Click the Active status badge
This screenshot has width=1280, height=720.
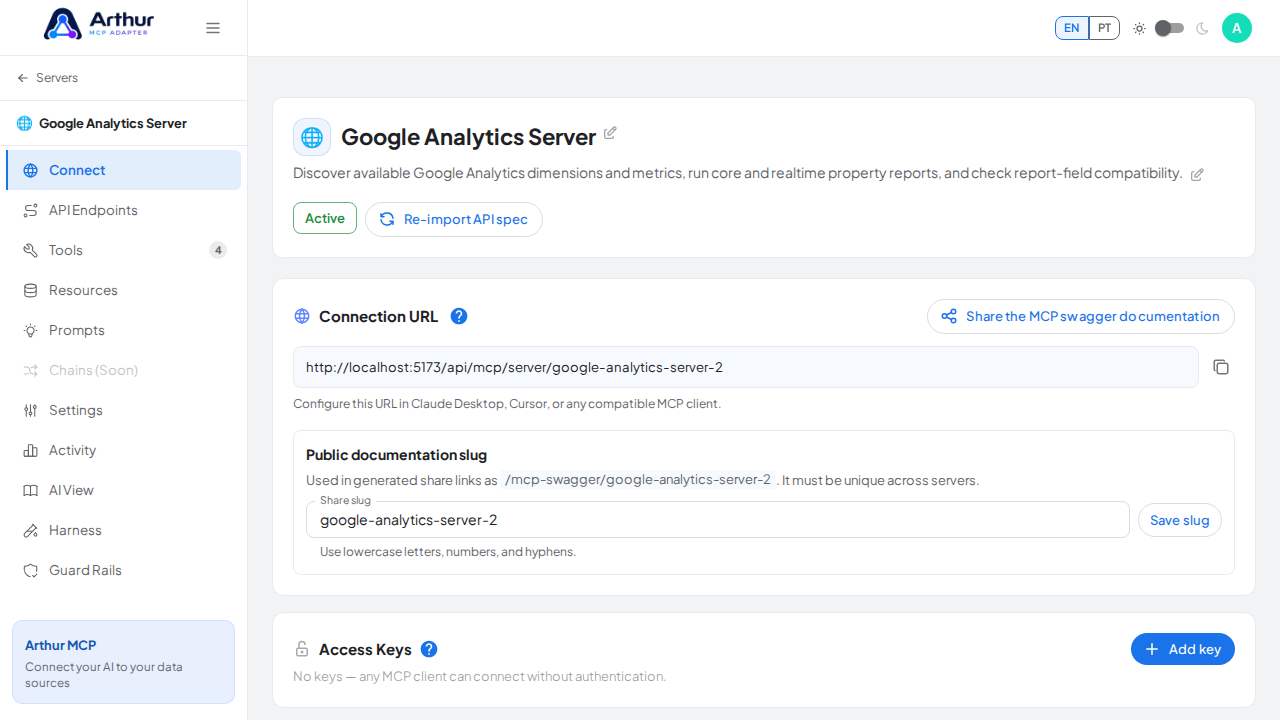coord(325,218)
